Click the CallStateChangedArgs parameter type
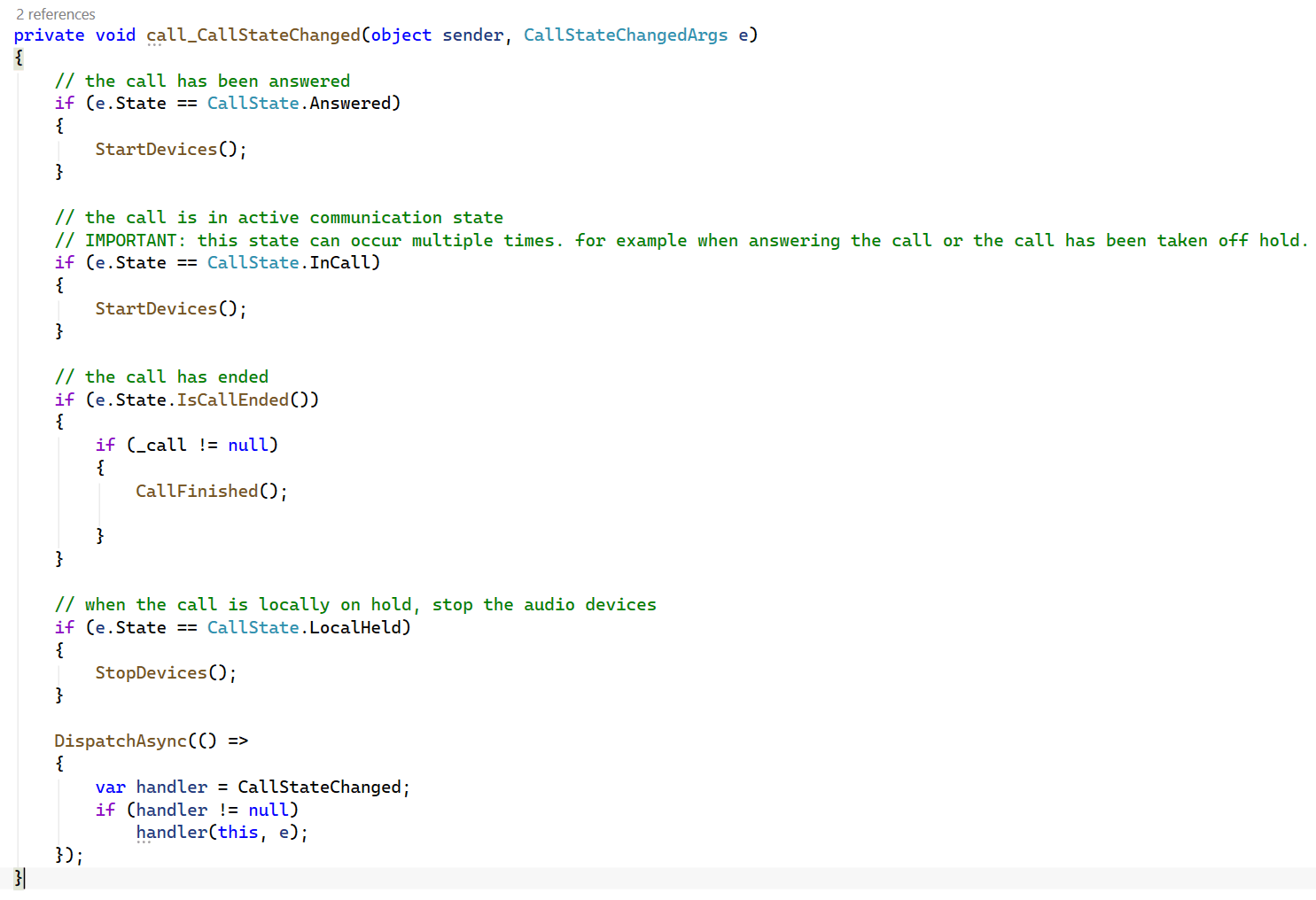Screen dimensions: 1316x900 [626, 35]
